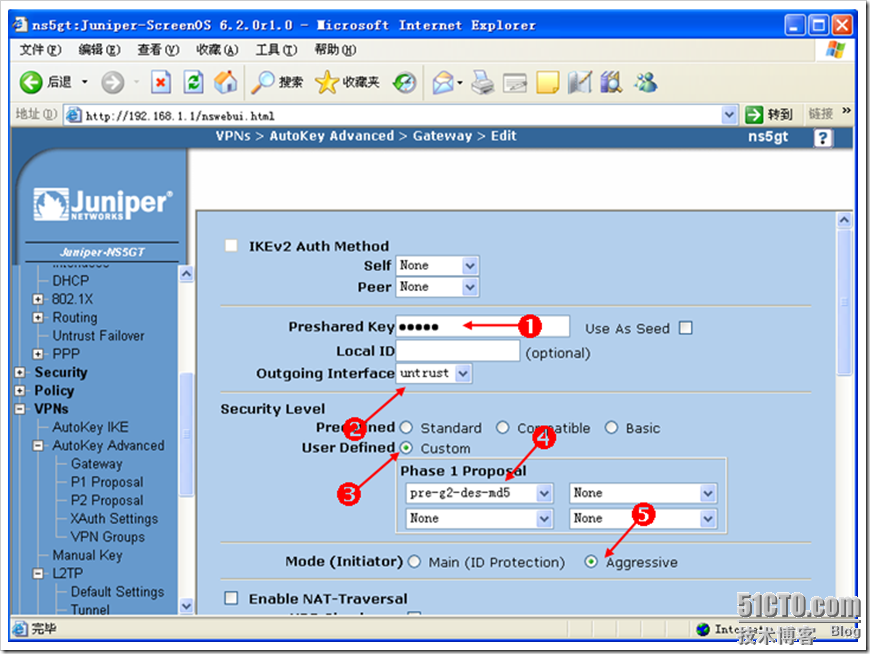Image resolution: width=870 pixels, height=654 pixels.
Task: Open the File (文件) menu
Action: click(40, 50)
